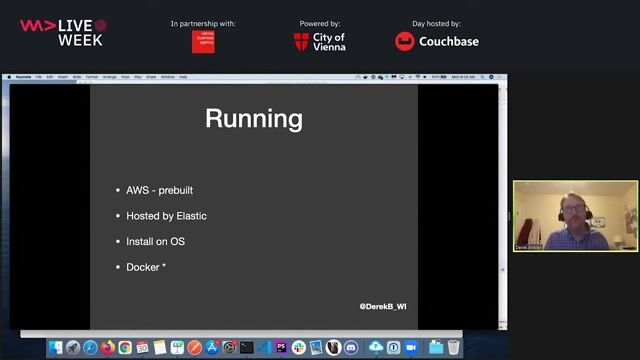Open the Apple menu
640x360 pixels.
(9, 77)
